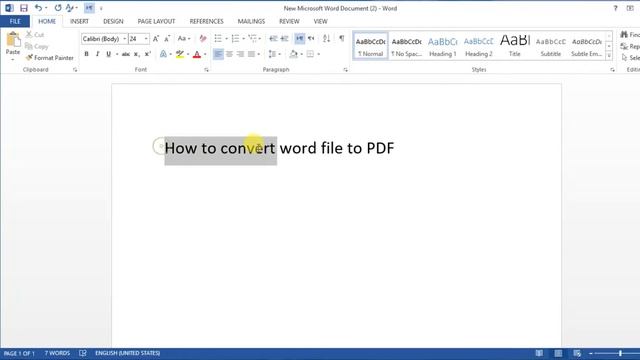Image resolution: width=640 pixels, height=360 pixels.
Task: Switch to the REVIEW tab
Action: point(289,21)
